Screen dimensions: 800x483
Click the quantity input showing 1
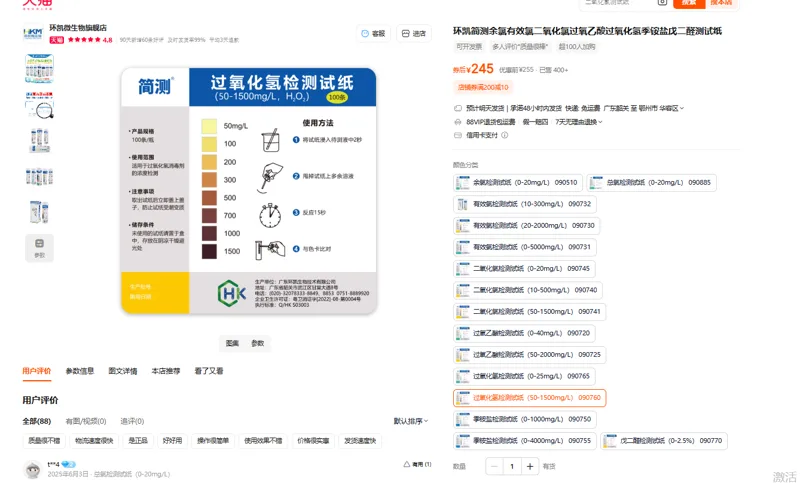pyautogui.click(x=512, y=466)
